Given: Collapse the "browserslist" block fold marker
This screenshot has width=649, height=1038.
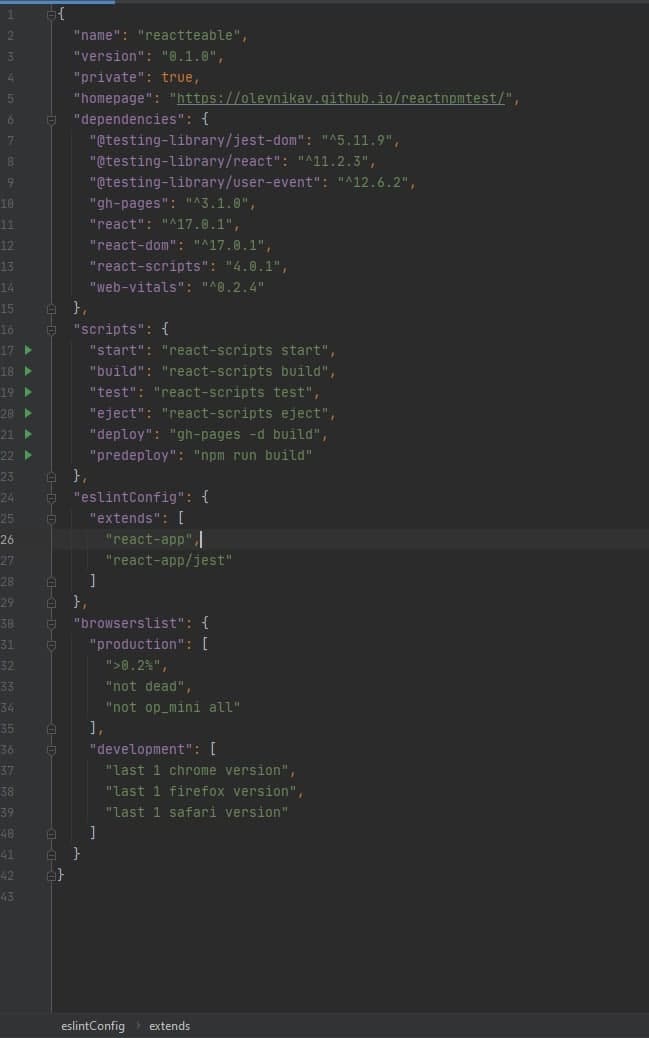Looking at the screenshot, I should (52, 623).
